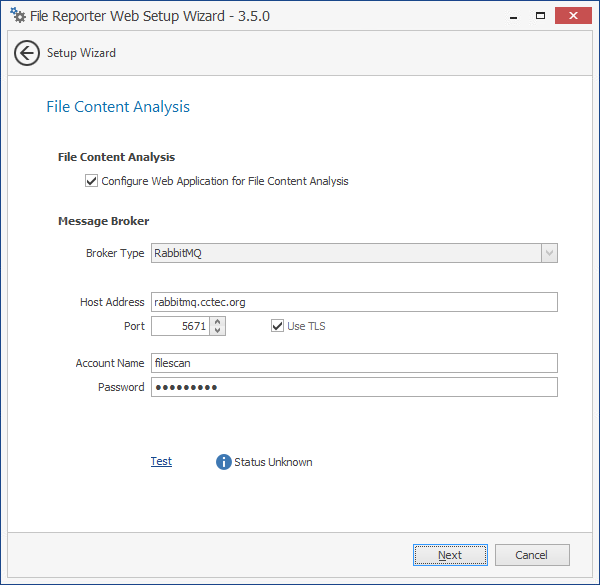Increase the Port value with up arrow

click(x=219, y=321)
